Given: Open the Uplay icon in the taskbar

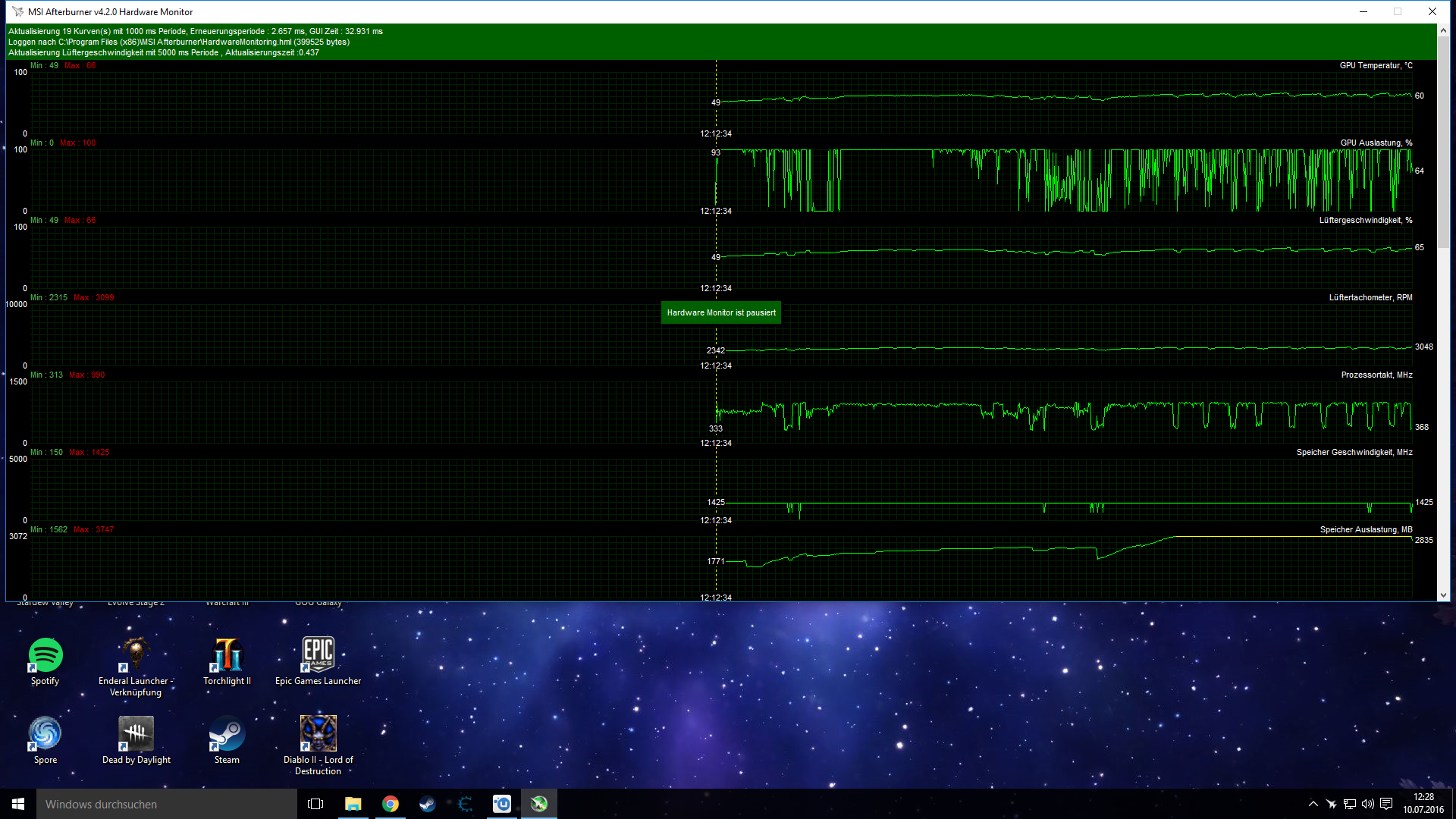Looking at the screenshot, I should point(502,804).
